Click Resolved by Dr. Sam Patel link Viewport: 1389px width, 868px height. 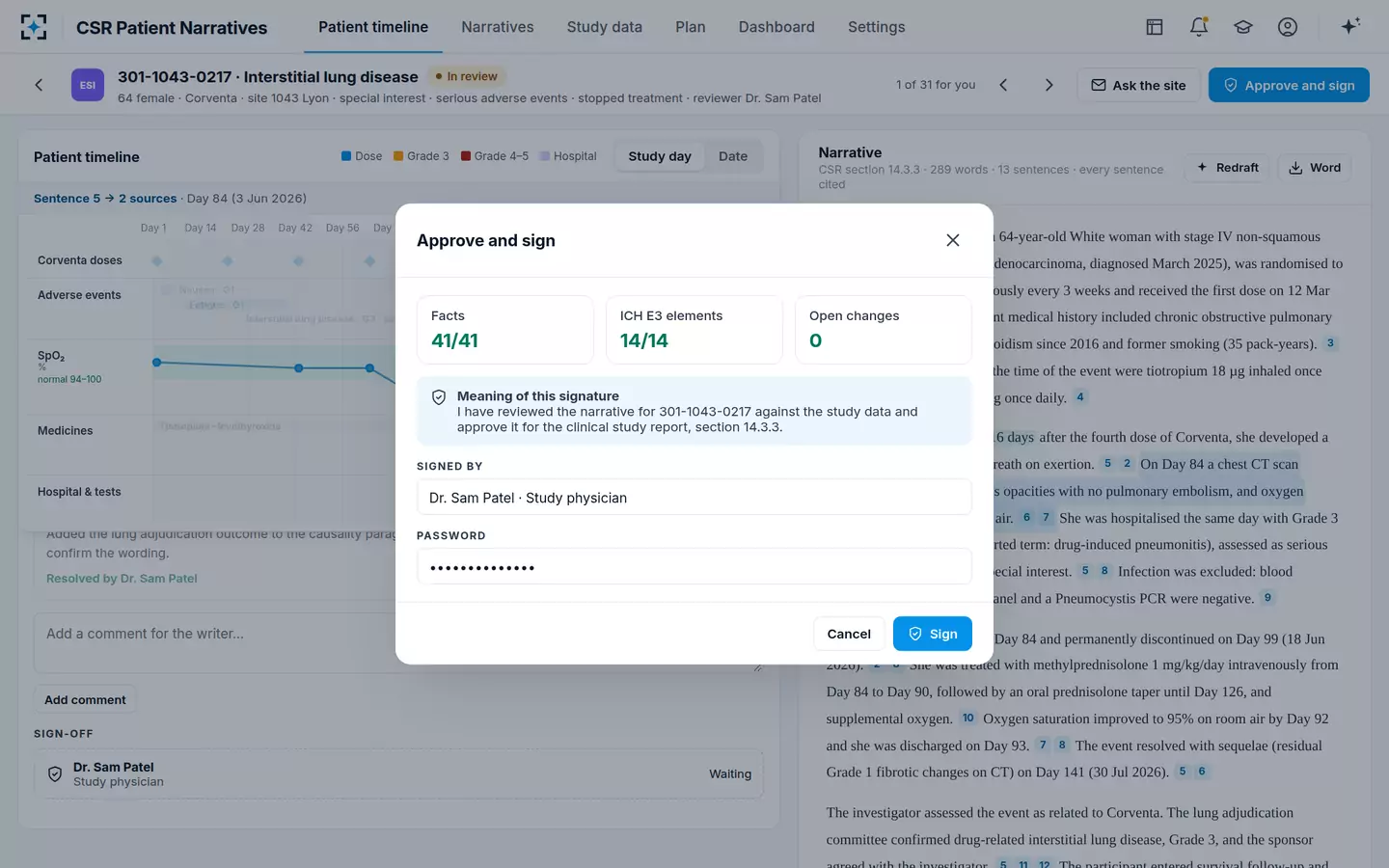122,579
